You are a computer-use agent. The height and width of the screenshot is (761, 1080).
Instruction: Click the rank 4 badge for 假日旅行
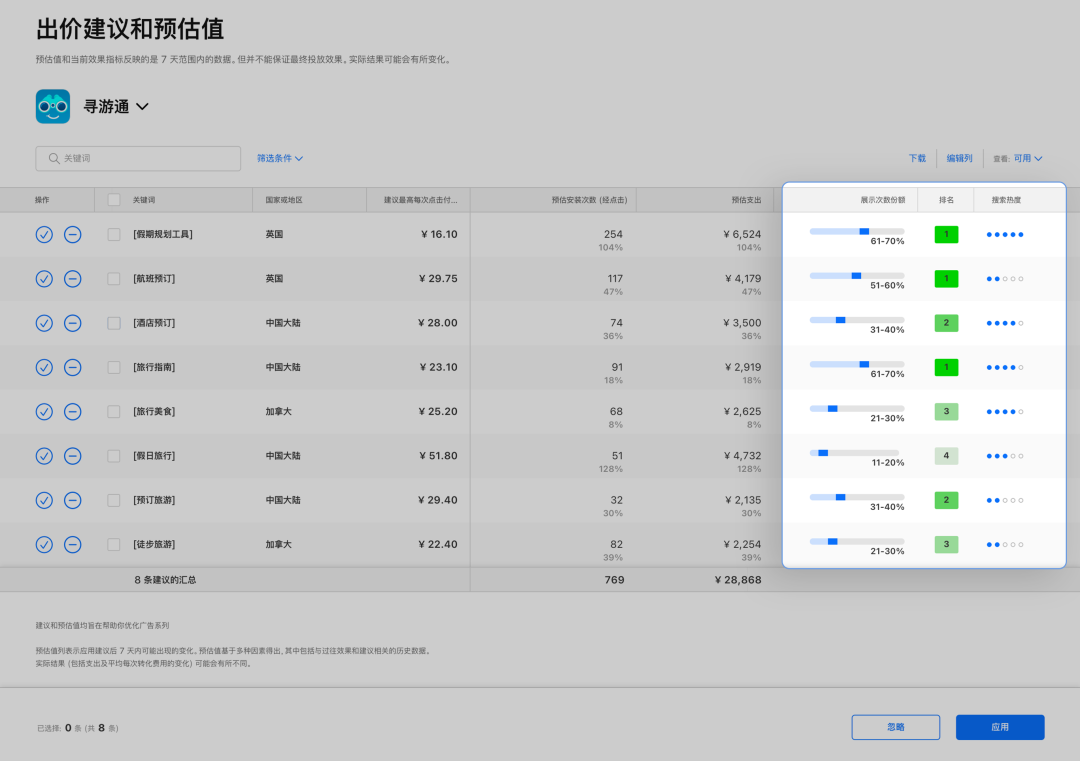pyautogui.click(x=946, y=456)
